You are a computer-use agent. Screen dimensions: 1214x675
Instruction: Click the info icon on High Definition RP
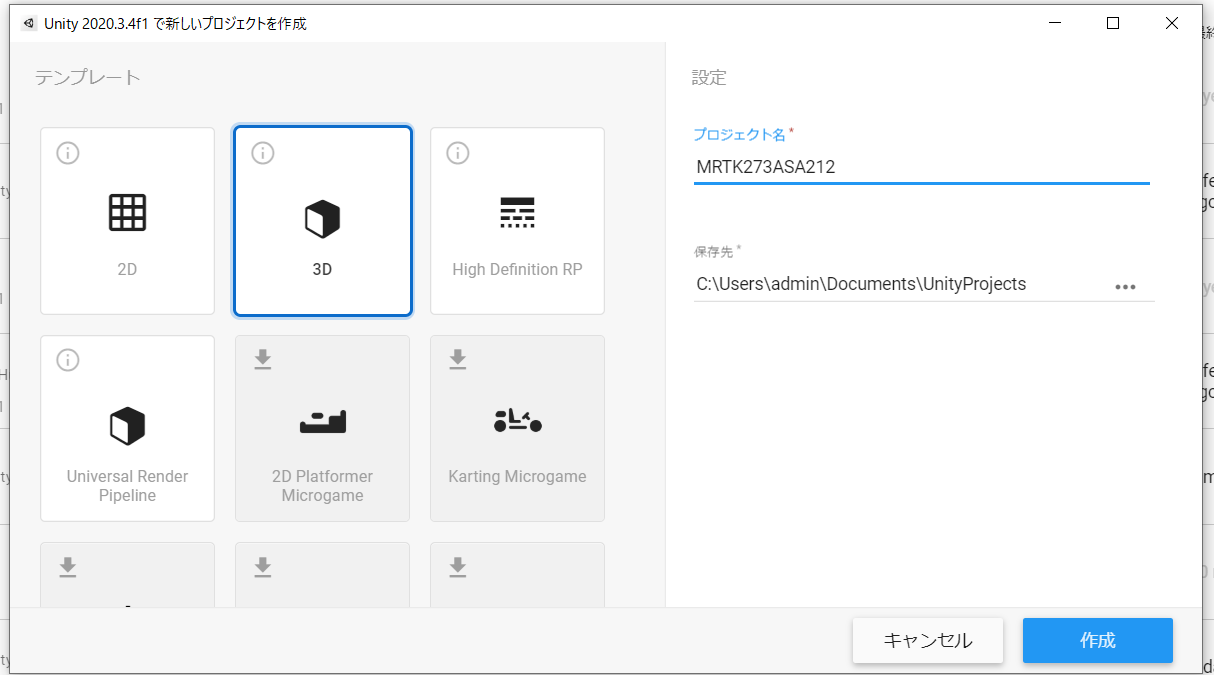coord(458,153)
